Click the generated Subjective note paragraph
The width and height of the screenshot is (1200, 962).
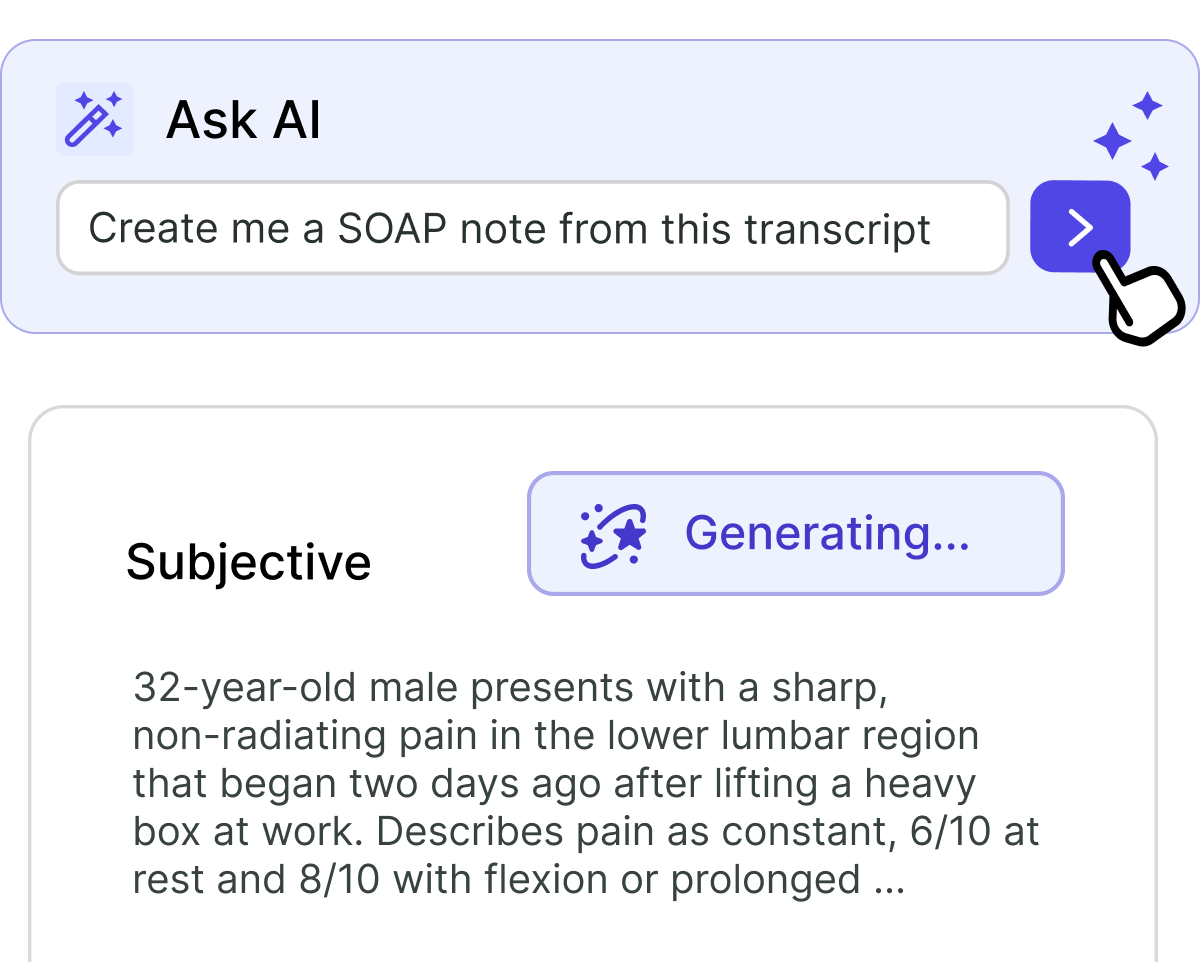pos(586,784)
